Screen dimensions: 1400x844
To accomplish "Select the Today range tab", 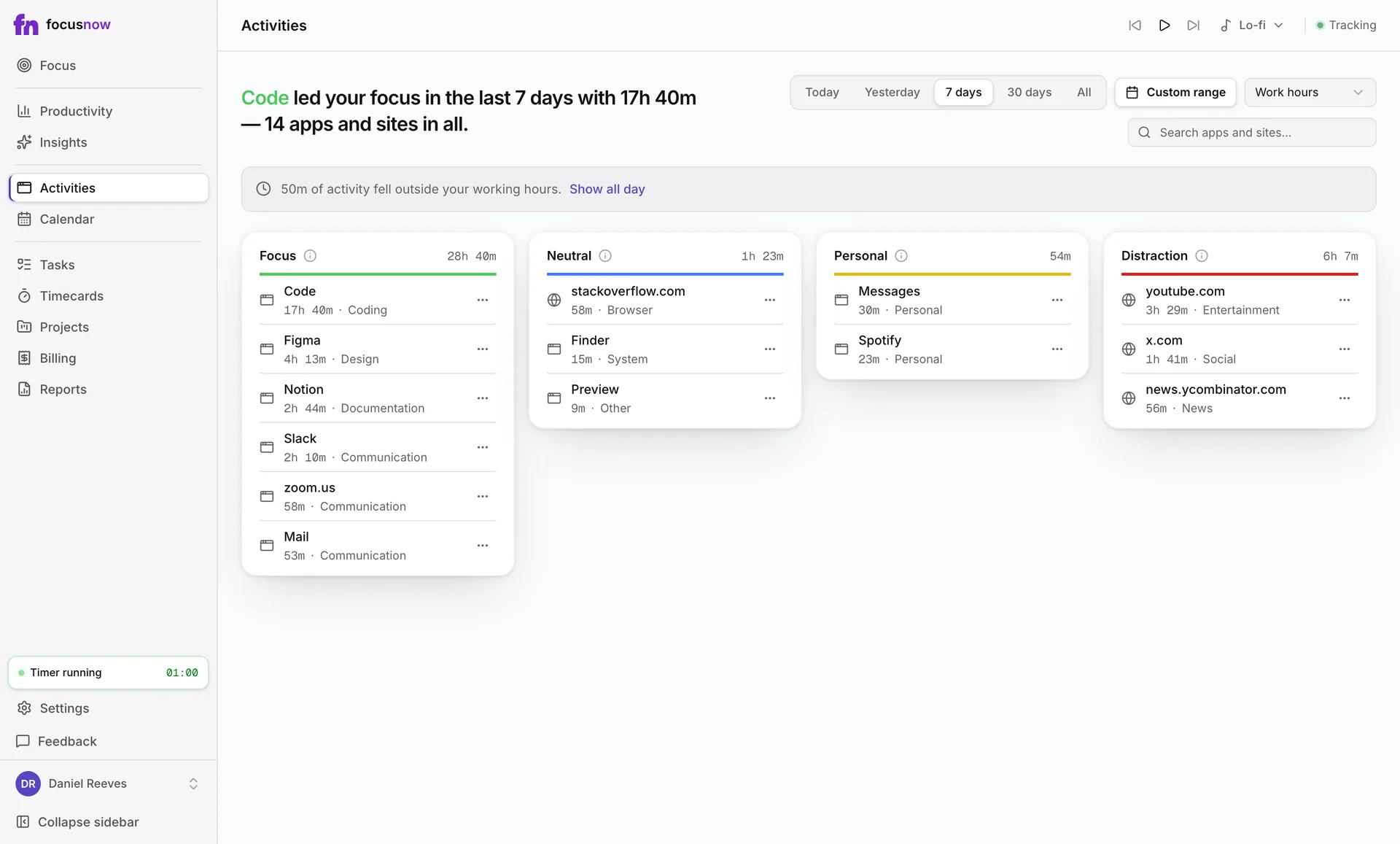I will click(822, 93).
